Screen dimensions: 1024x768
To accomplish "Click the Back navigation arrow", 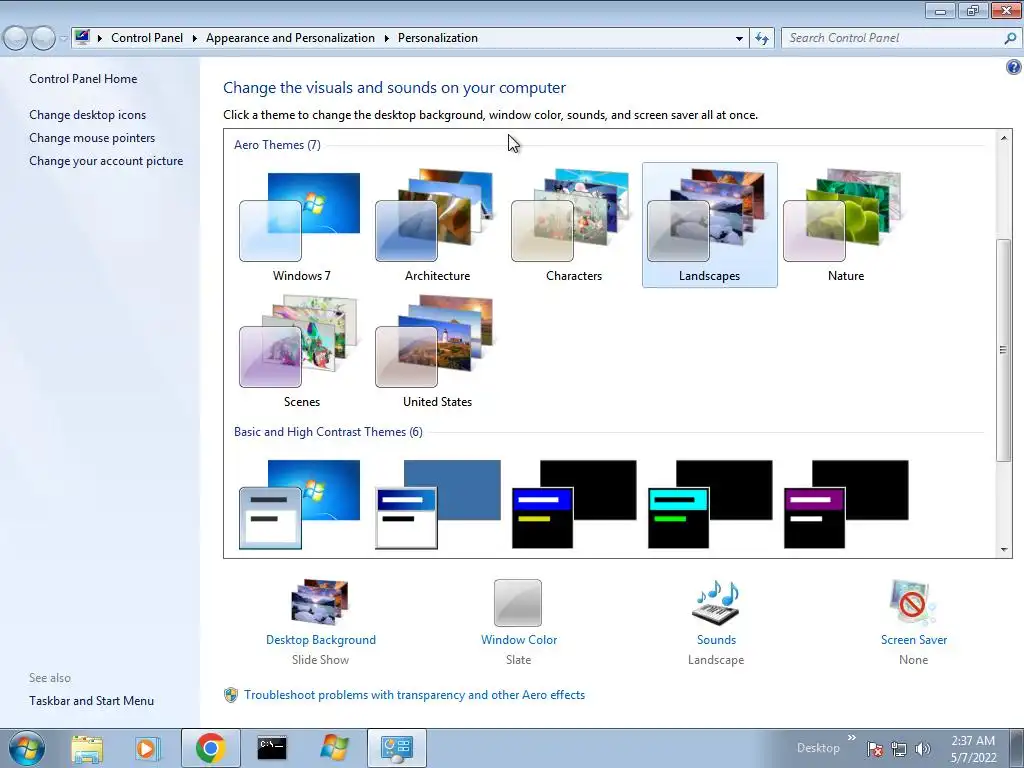I will [x=16, y=38].
